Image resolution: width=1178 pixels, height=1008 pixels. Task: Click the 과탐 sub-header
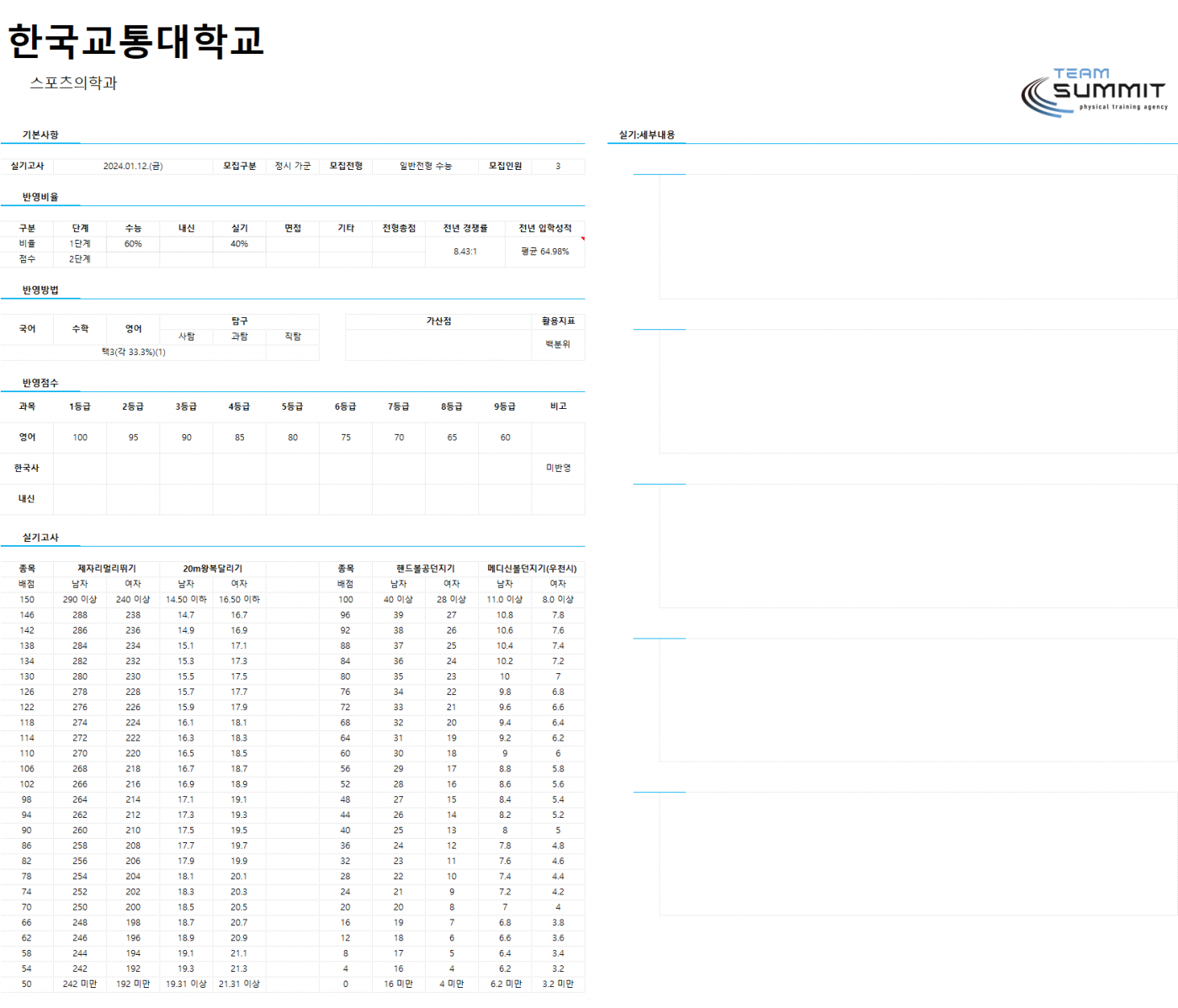[x=240, y=337]
